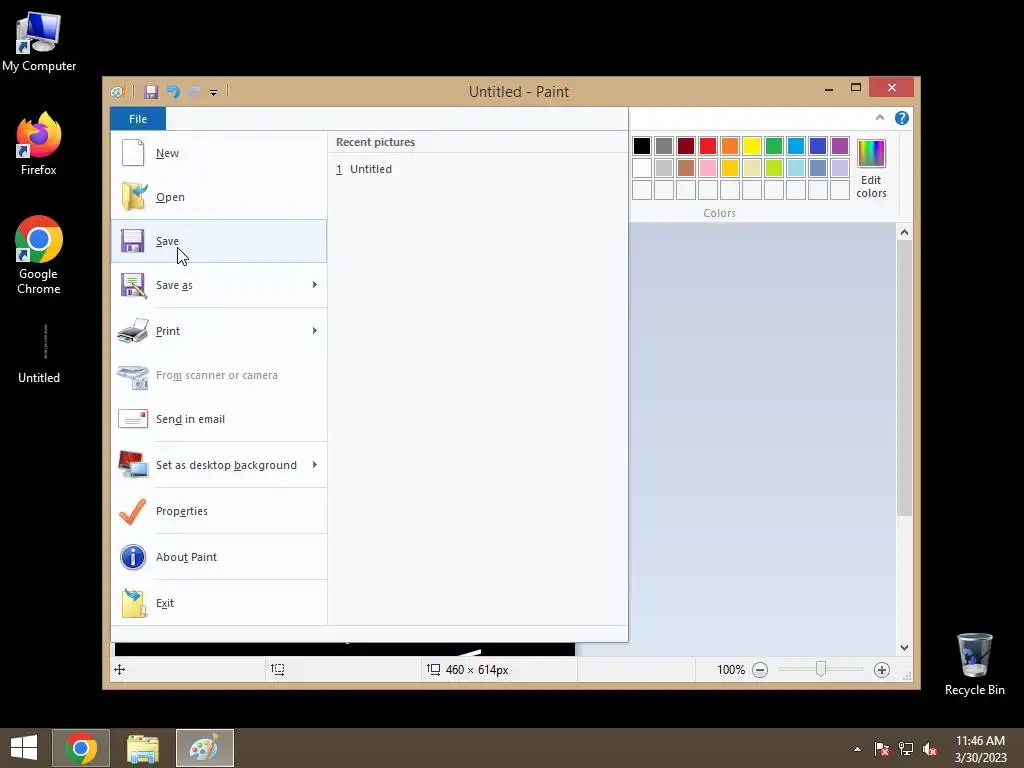Show hidden tray icons arrow

click(x=857, y=749)
